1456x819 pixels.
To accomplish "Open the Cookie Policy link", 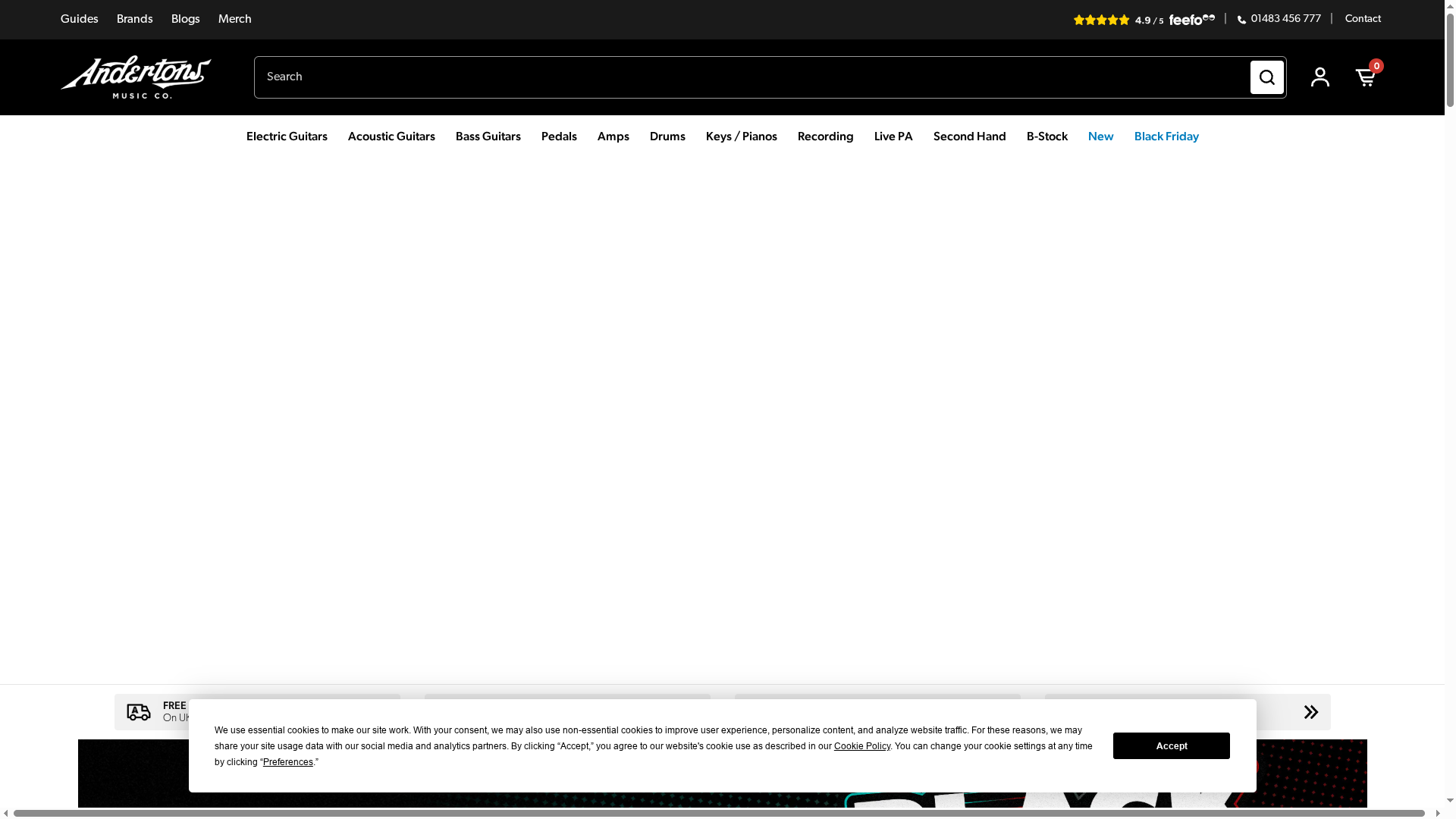I will (861, 746).
